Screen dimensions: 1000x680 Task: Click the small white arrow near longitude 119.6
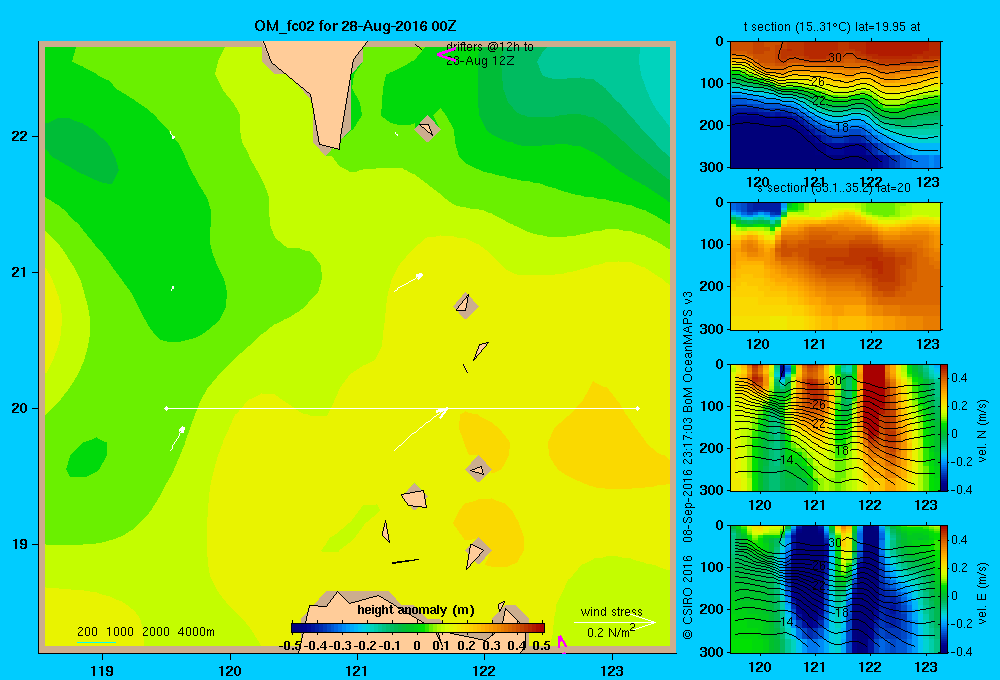177,439
